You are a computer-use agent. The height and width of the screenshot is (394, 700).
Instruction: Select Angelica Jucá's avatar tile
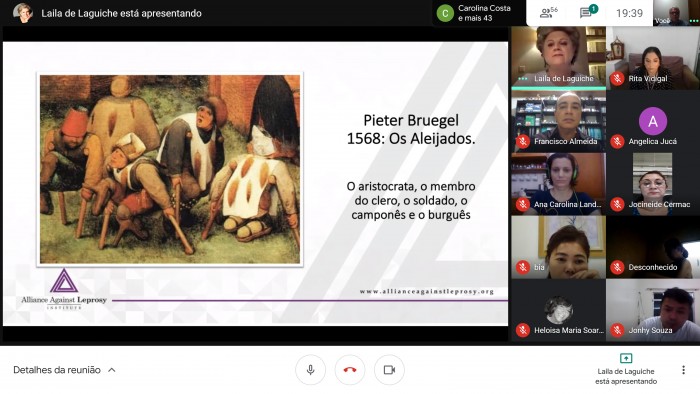653,121
